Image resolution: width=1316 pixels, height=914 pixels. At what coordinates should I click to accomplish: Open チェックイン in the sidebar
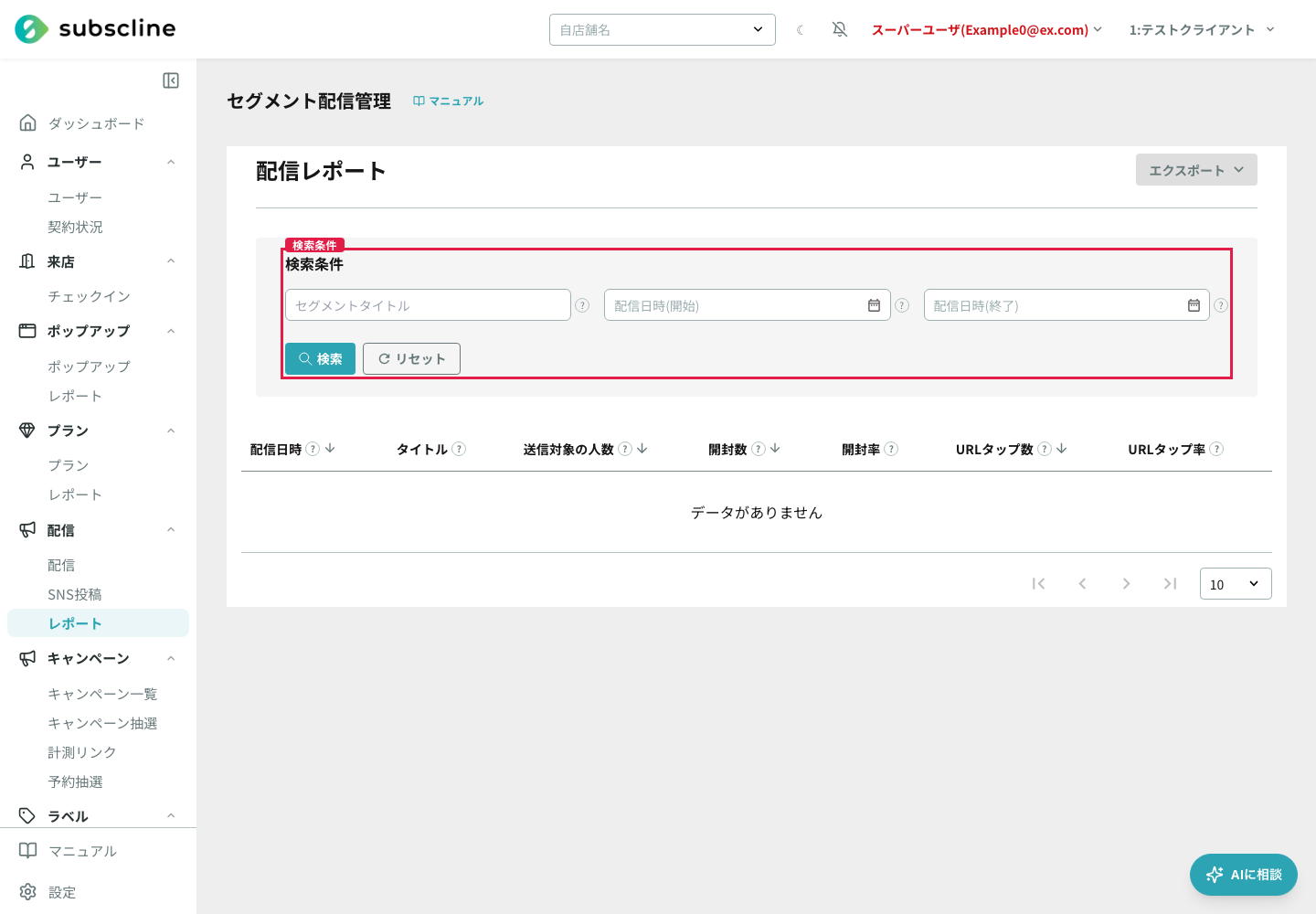click(89, 296)
